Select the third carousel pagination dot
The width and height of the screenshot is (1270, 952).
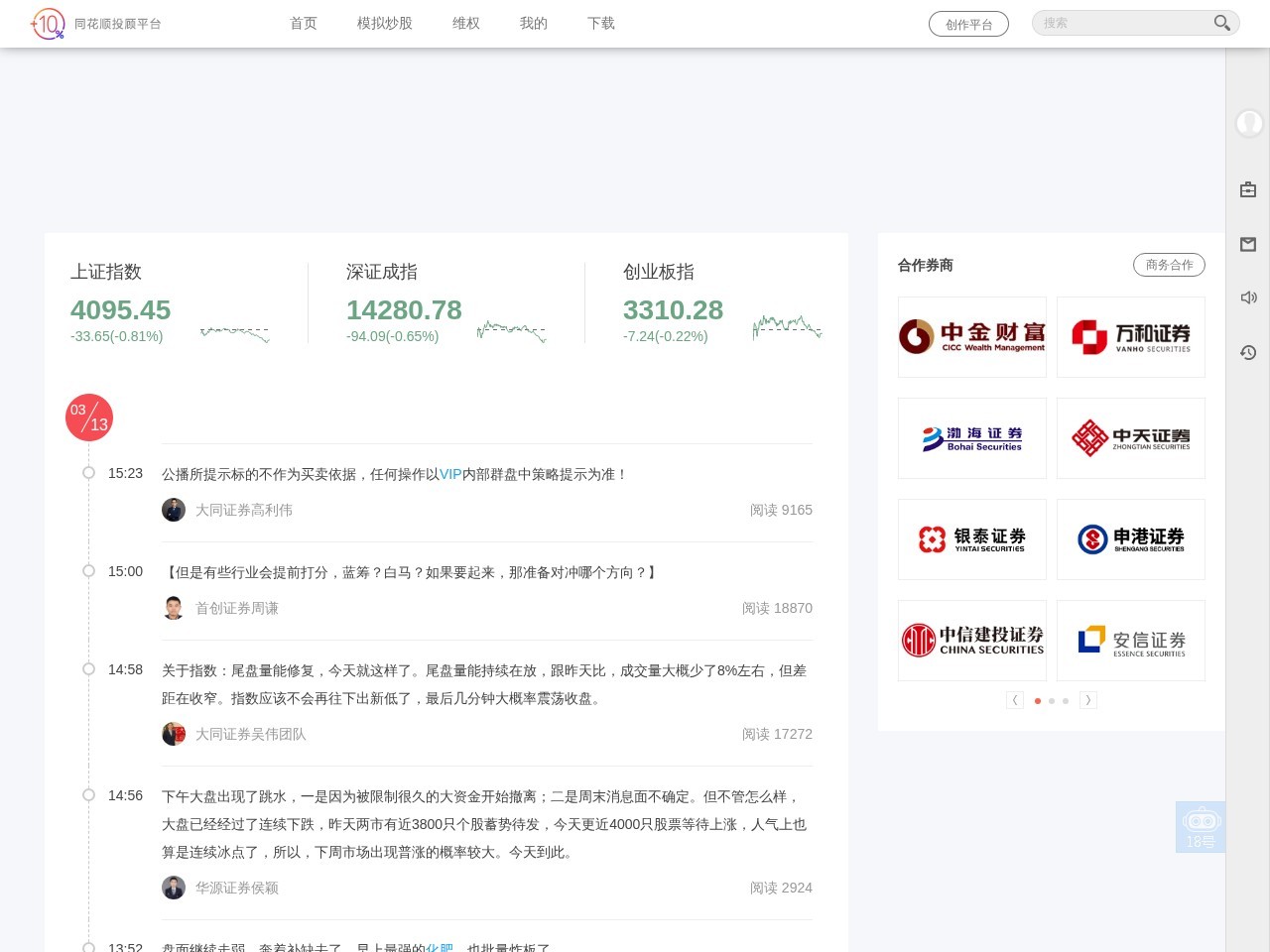(1066, 701)
